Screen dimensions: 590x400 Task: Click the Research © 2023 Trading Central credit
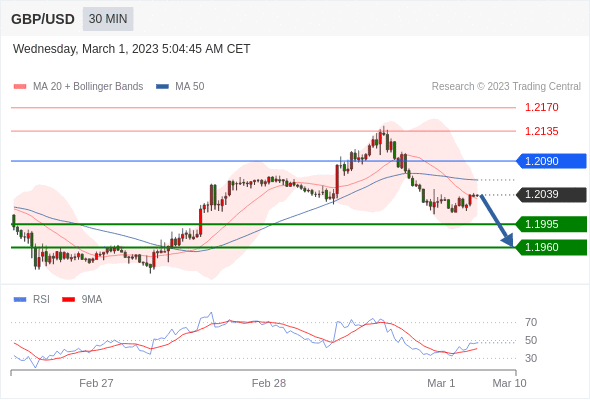coord(506,87)
